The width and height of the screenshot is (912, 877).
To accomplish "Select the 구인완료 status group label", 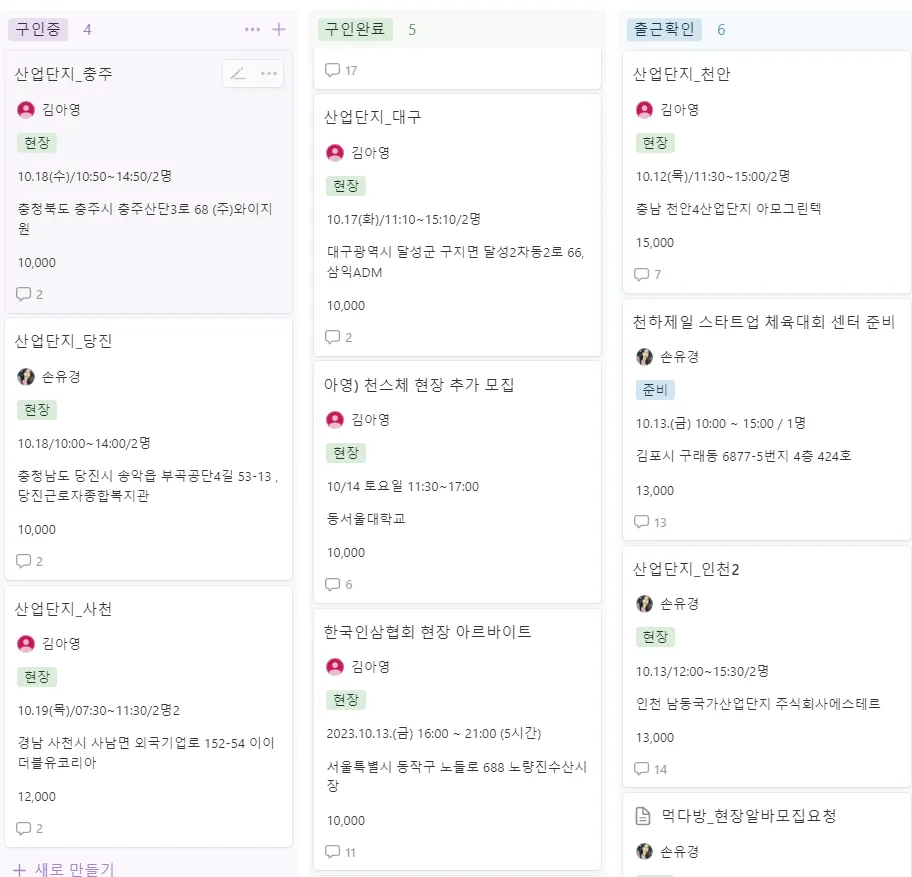I will point(356,30).
